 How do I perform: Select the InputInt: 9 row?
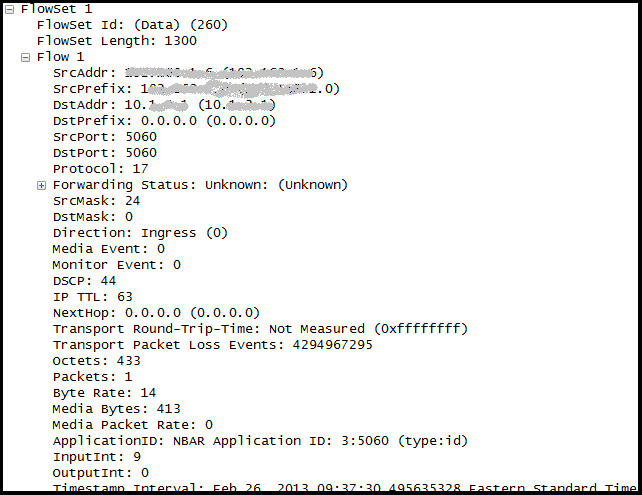97,457
